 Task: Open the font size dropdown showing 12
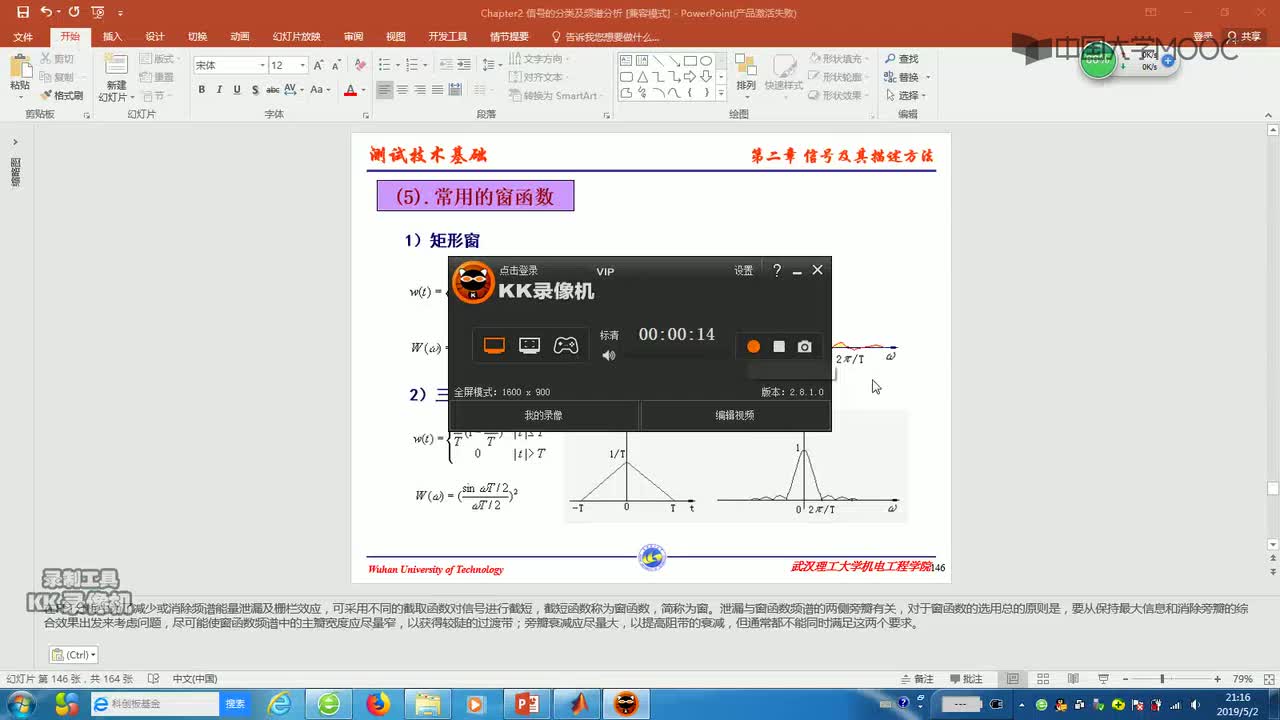pyautogui.click(x=303, y=65)
